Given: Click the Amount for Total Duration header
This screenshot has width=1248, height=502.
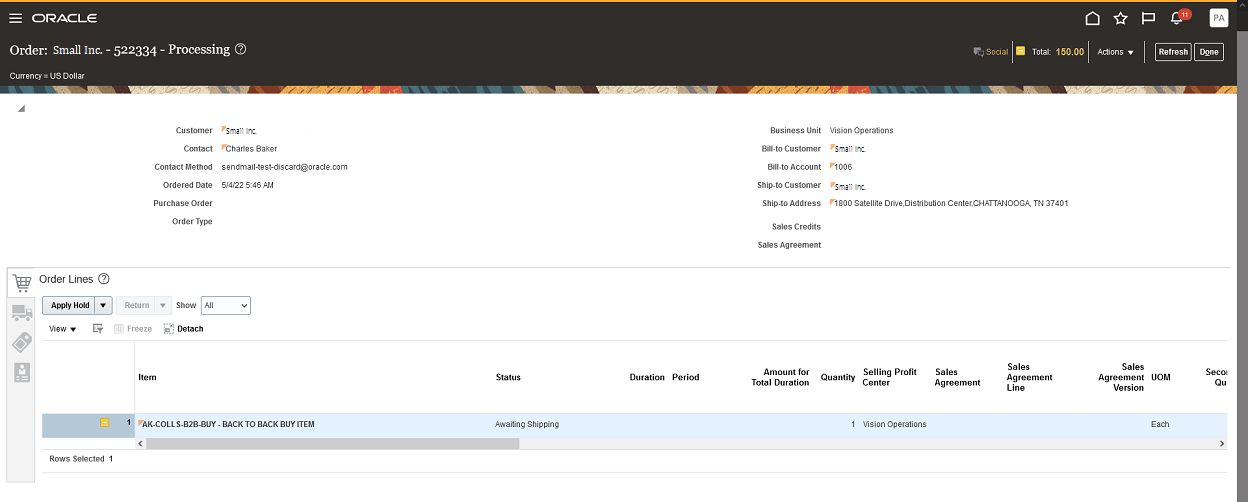Looking at the screenshot, I should click(780, 377).
